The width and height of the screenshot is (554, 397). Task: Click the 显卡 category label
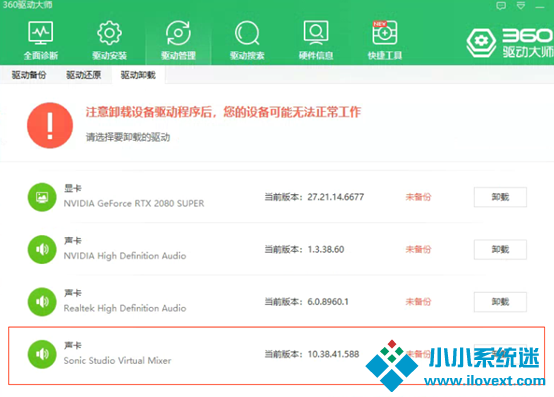pyautogui.click(x=72, y=188)
